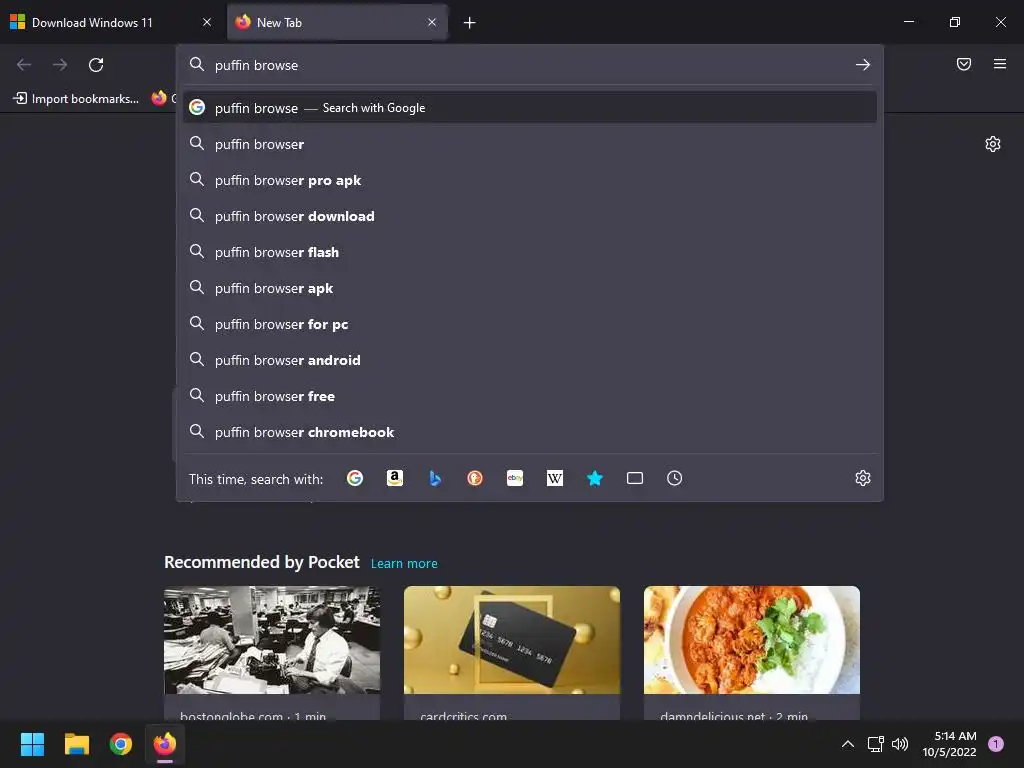Image resolution: width=1024 pixels, height=768 pixels.
Task: Choose suggestion 'puffin browser android'
Action: 530,360
